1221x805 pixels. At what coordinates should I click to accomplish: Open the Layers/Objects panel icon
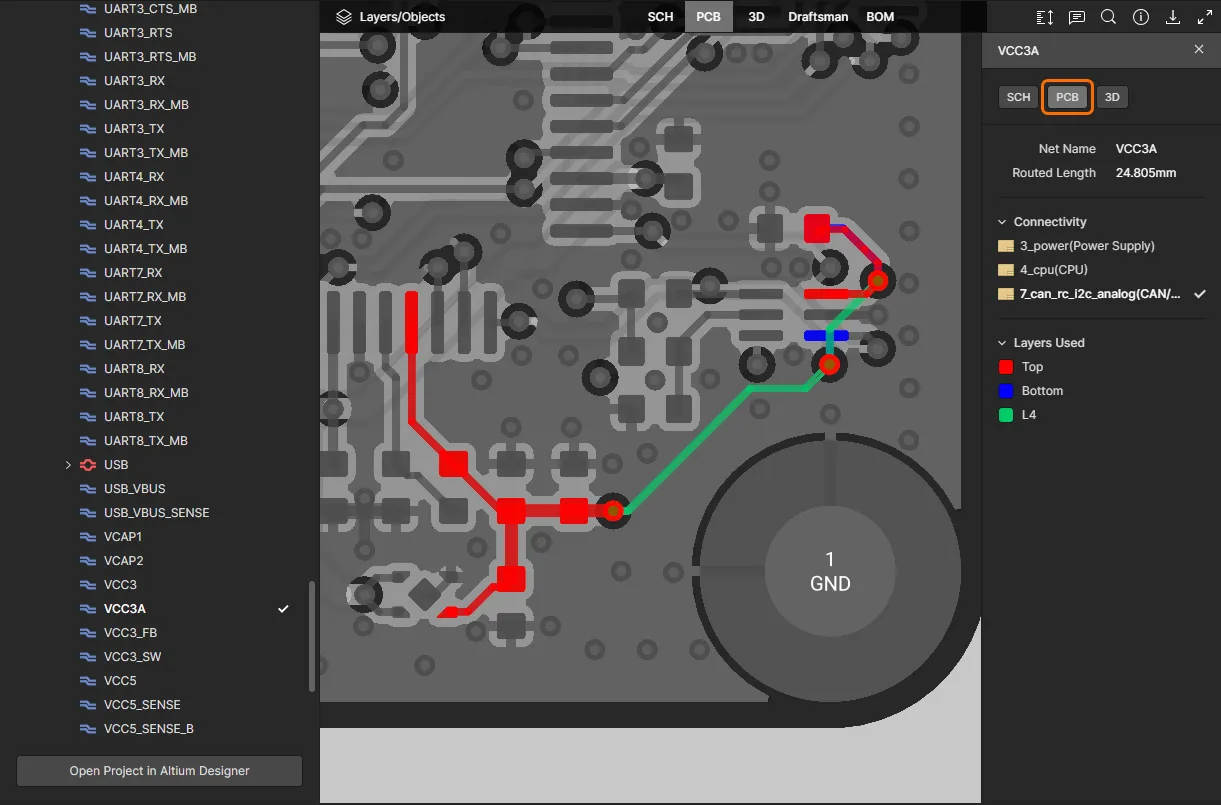coord(344,17)
